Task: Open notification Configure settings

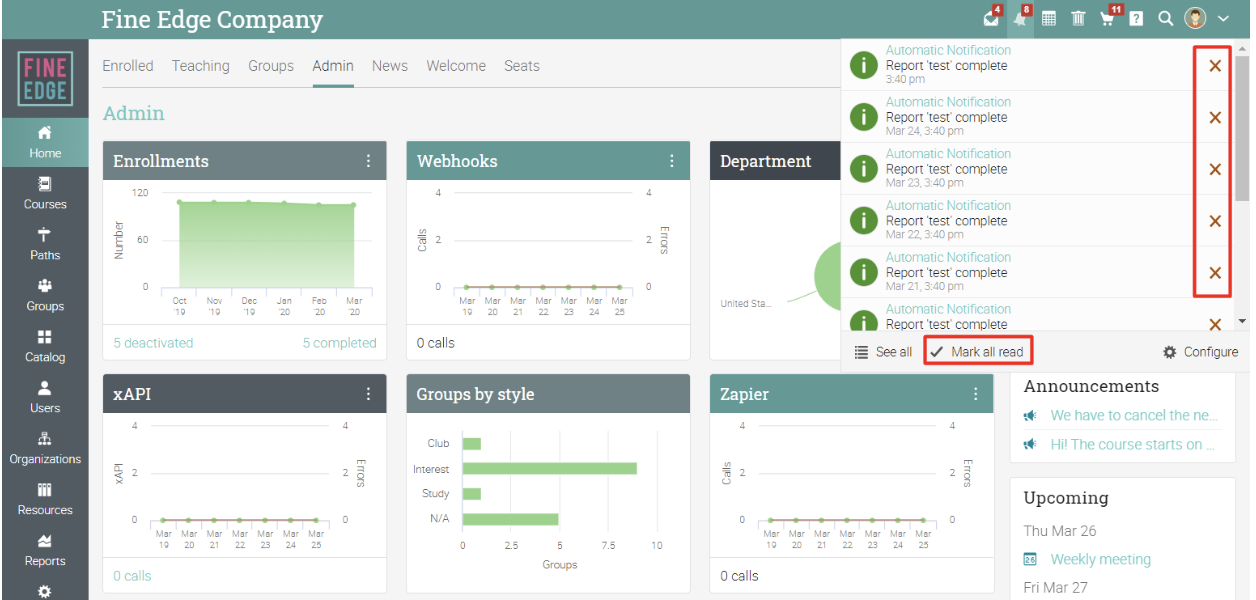Action: tap(1200, 352)
